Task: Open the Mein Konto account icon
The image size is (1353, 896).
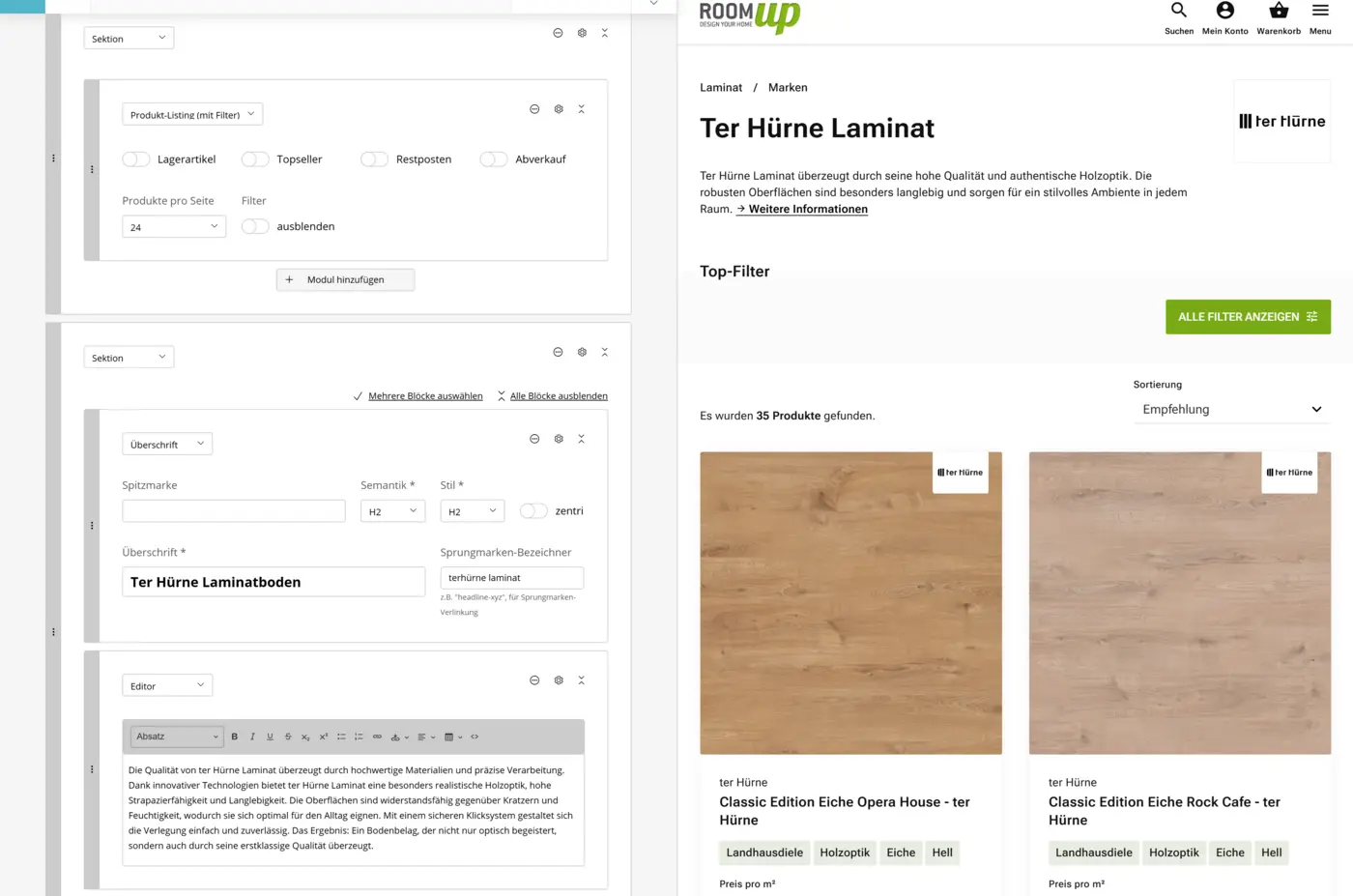Action: (x=1224, y=12)
